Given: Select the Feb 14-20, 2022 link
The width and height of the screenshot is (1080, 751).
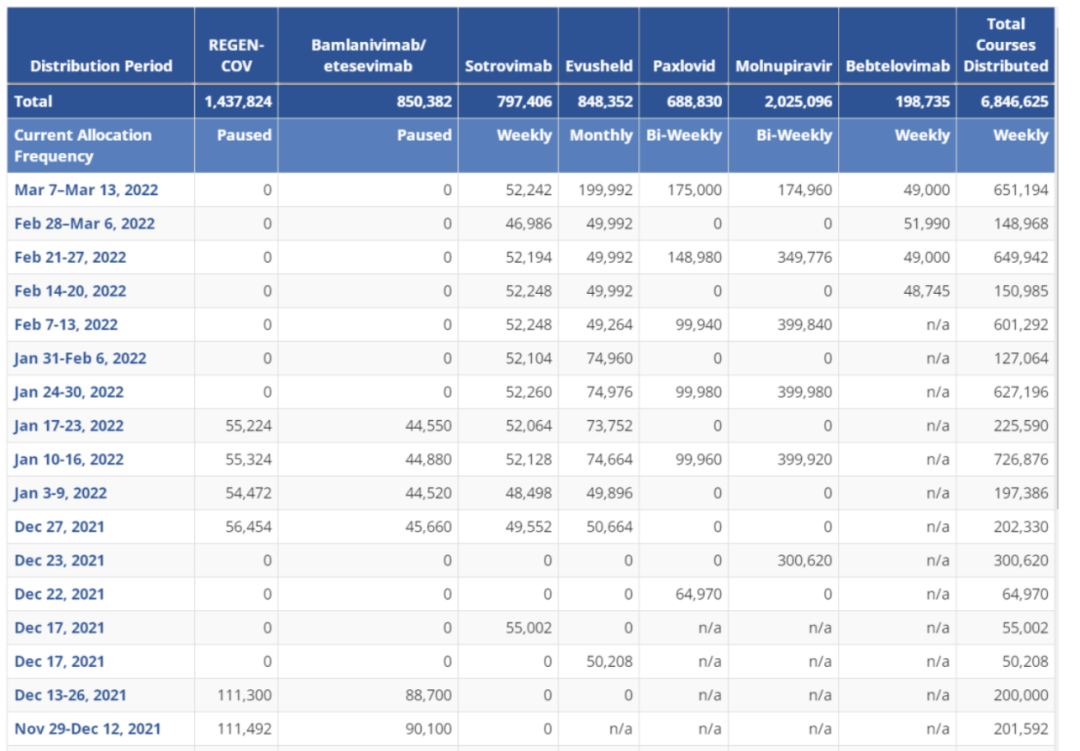Looking at the screenshot, I should coord(70,291).
